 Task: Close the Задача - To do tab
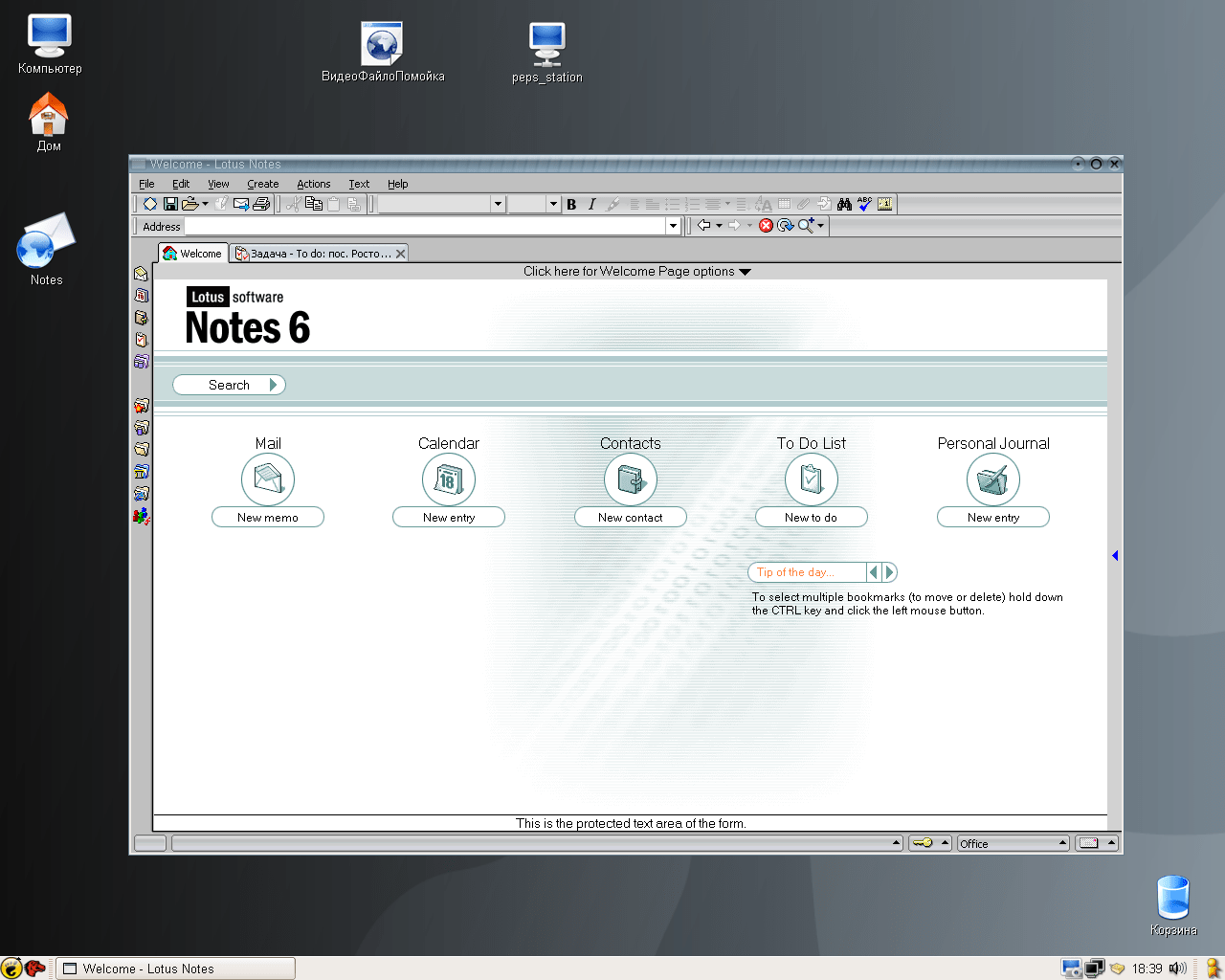[401, 254]
